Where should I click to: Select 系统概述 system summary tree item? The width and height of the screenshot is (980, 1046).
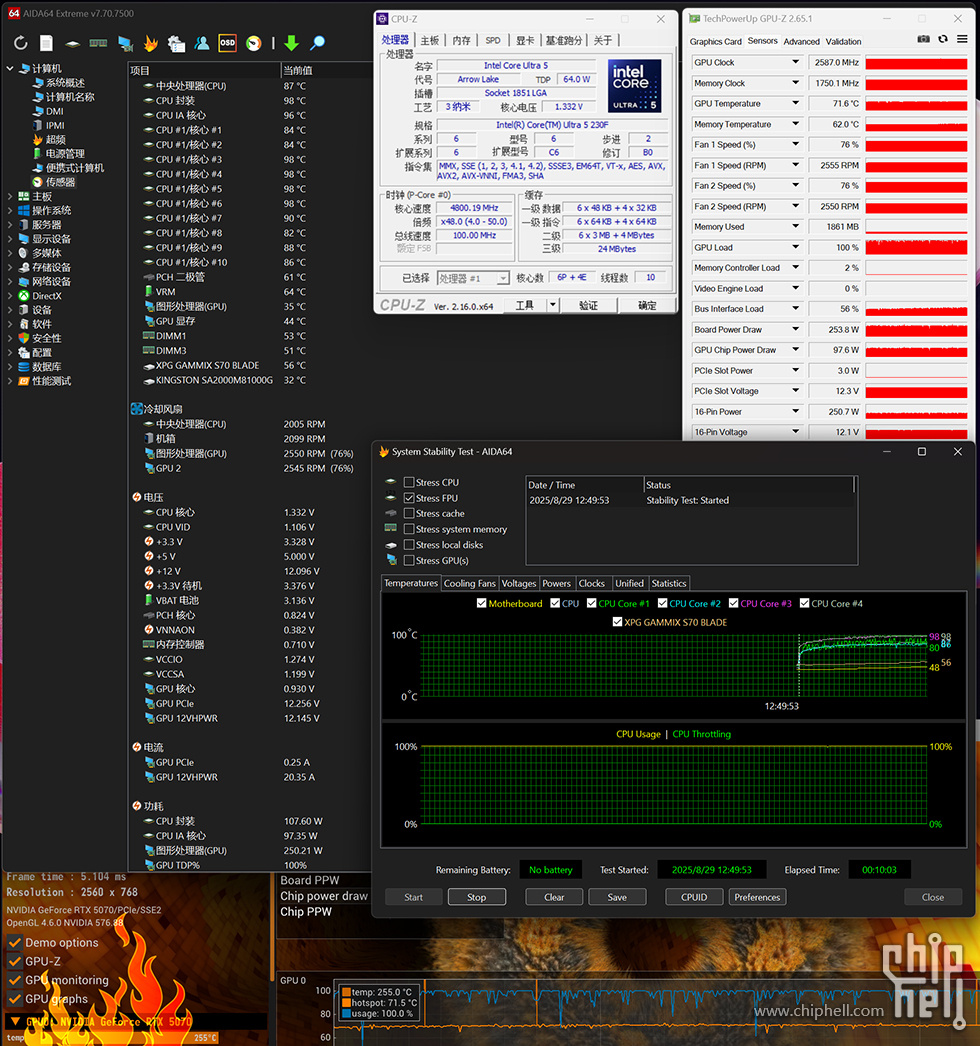click(65, 83)
